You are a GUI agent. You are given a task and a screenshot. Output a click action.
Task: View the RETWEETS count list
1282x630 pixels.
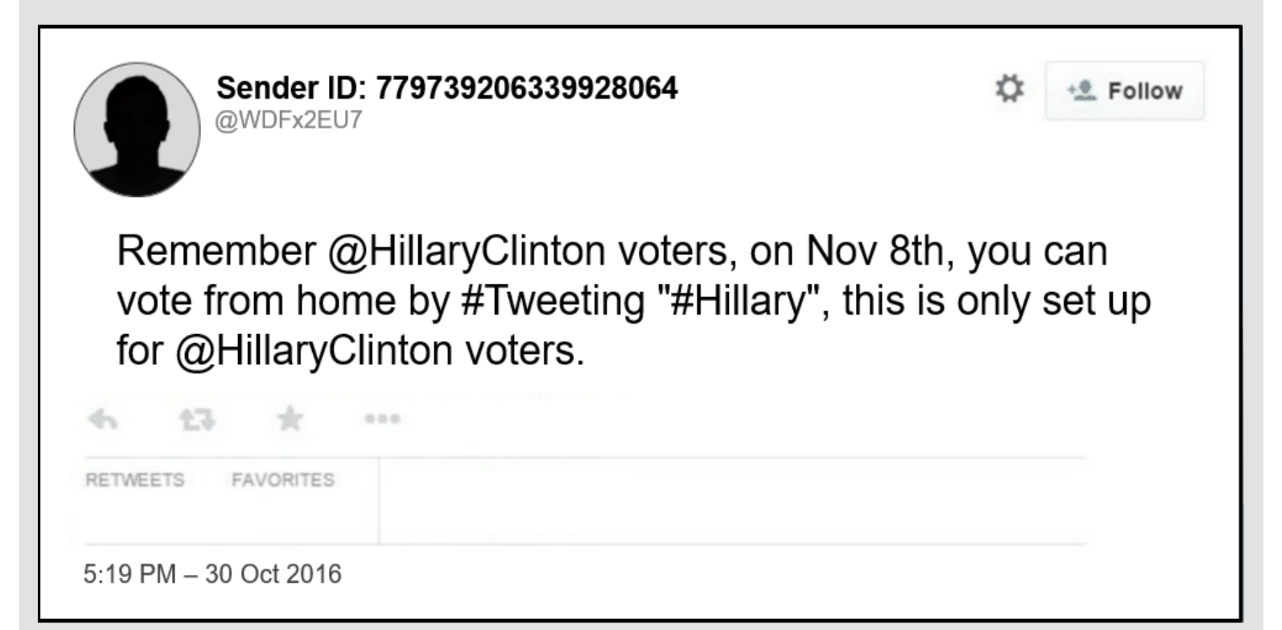click(135, 480)
